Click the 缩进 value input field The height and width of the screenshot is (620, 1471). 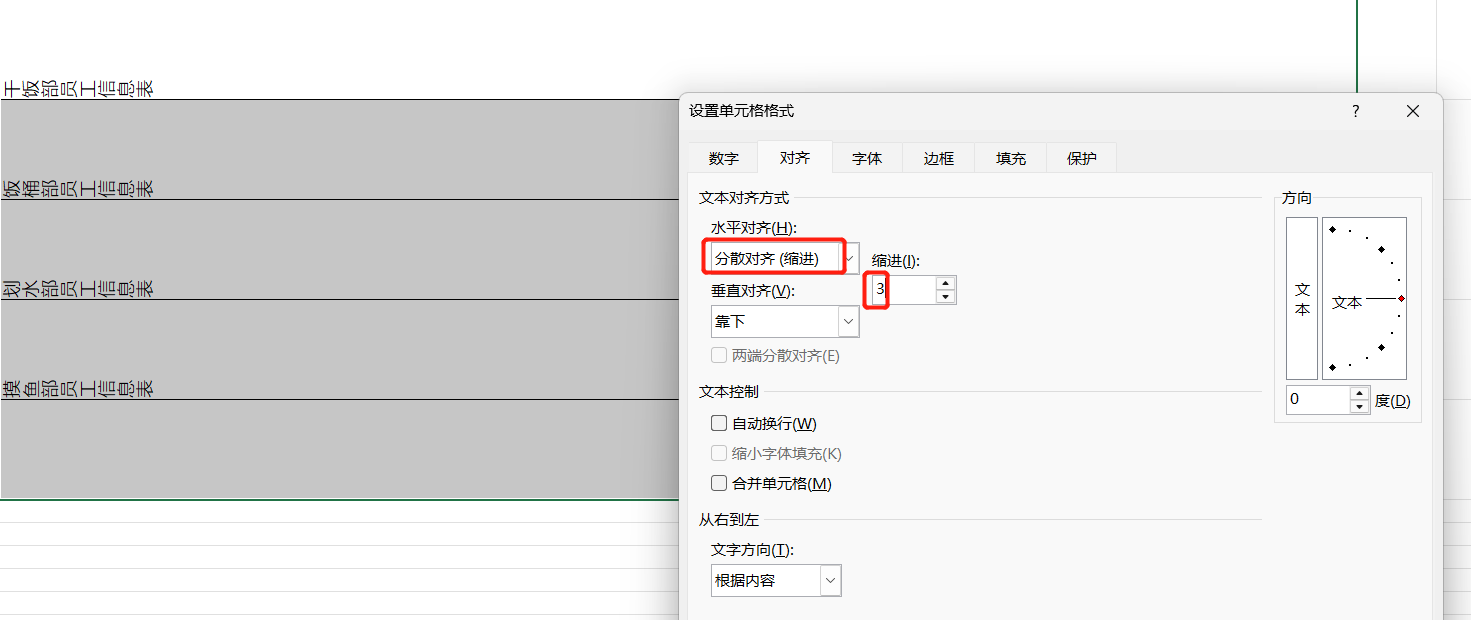[x=904, y=290]
